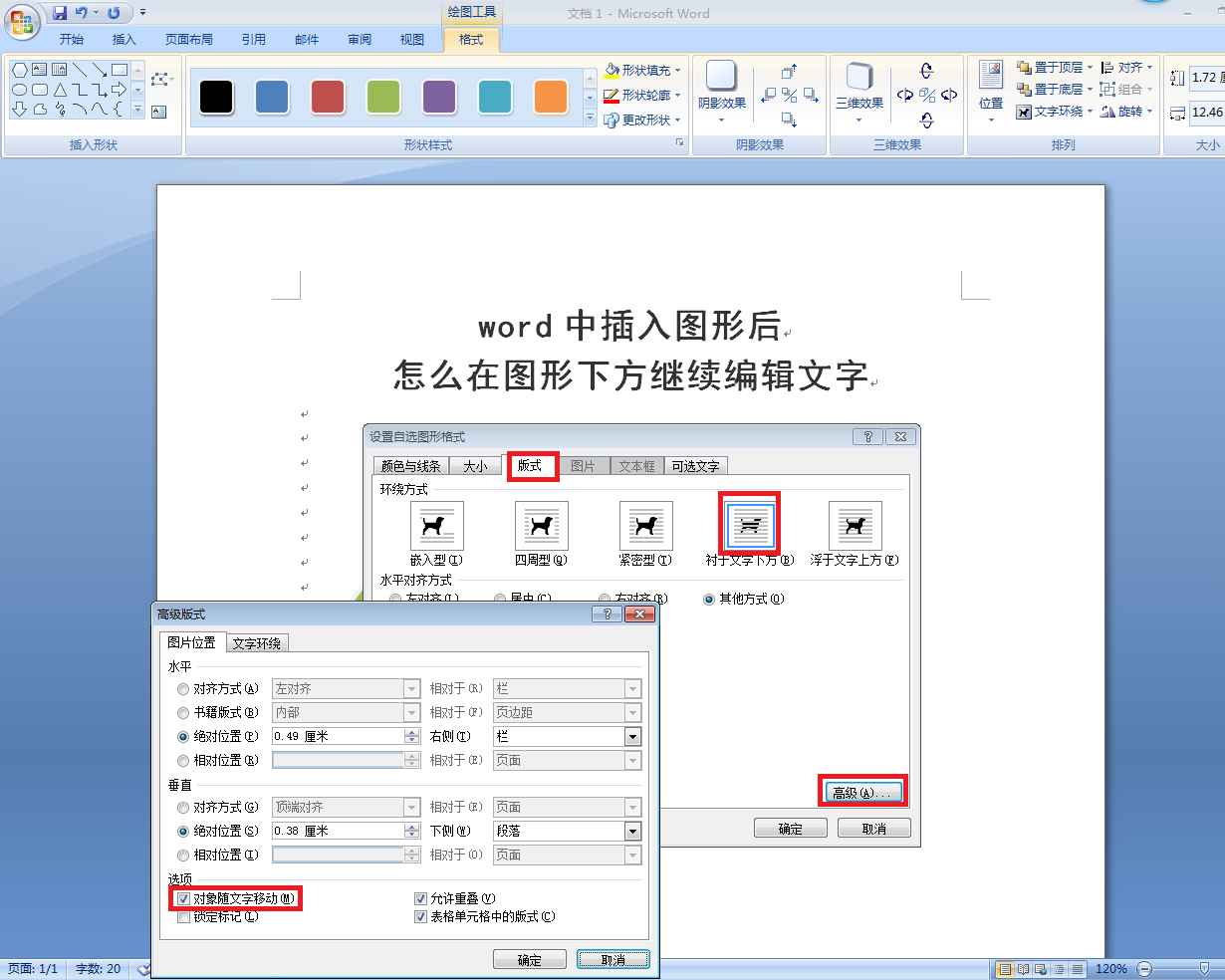Open 颜色与线条 tab in format dialog
Viewport: 1225px width, 980px height.
point(410,466)
